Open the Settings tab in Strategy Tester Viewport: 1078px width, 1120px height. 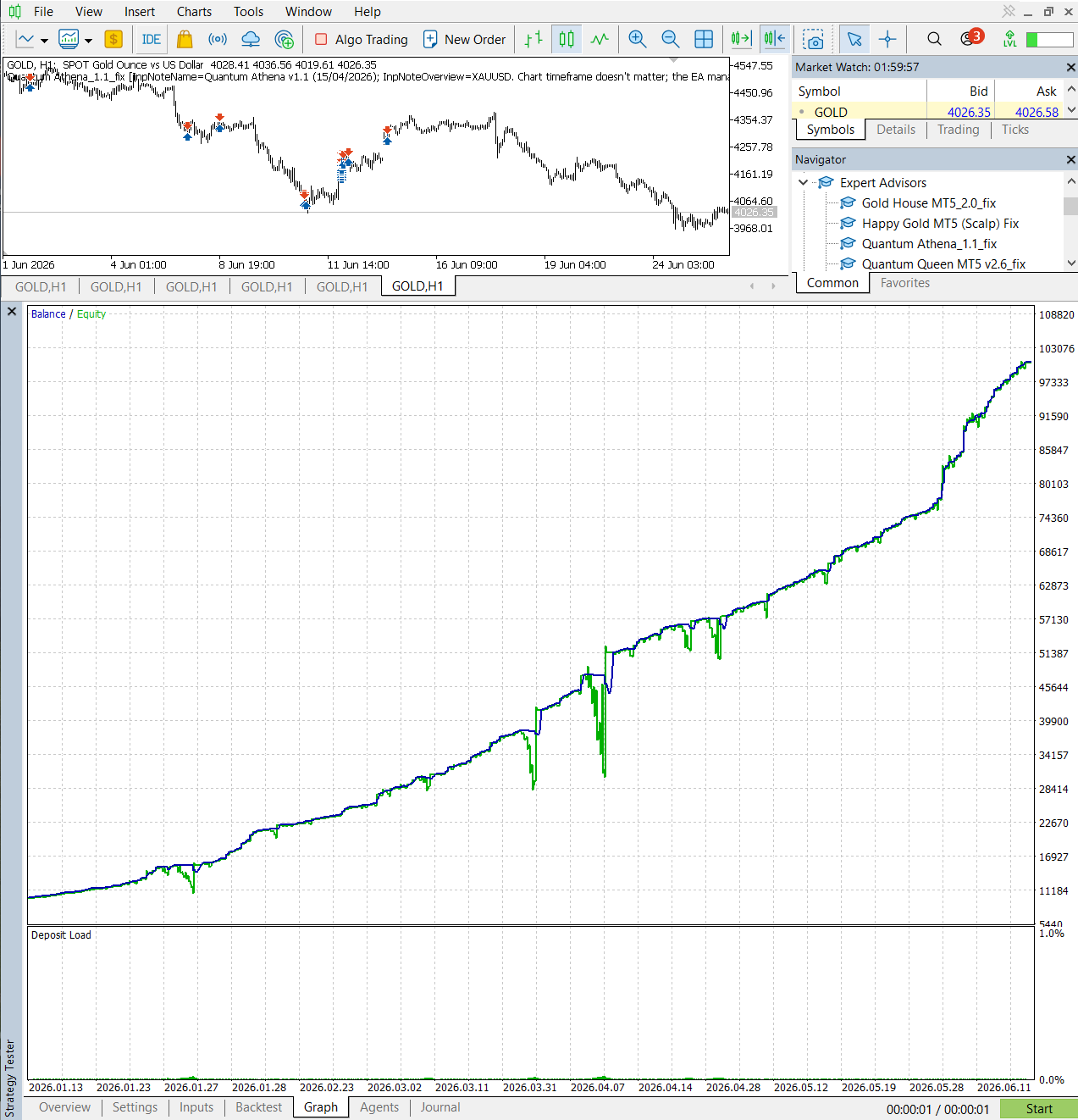pos(135,1107)
